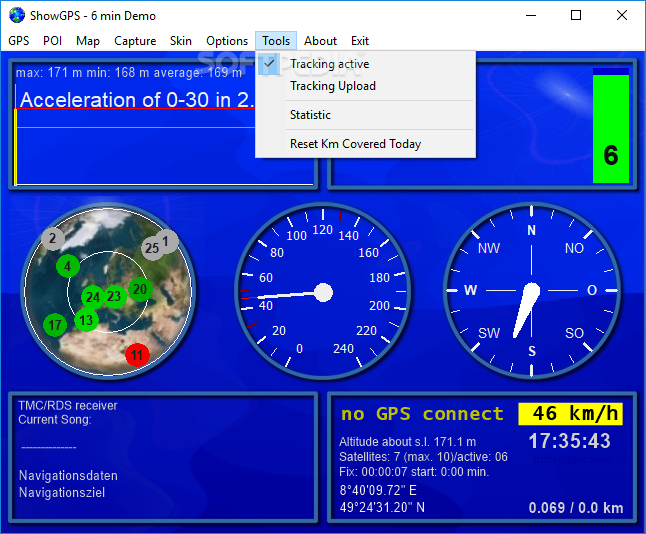Close the open Tools menu
The width and height of the screenshot is (646, 534).
pos(276,41)
